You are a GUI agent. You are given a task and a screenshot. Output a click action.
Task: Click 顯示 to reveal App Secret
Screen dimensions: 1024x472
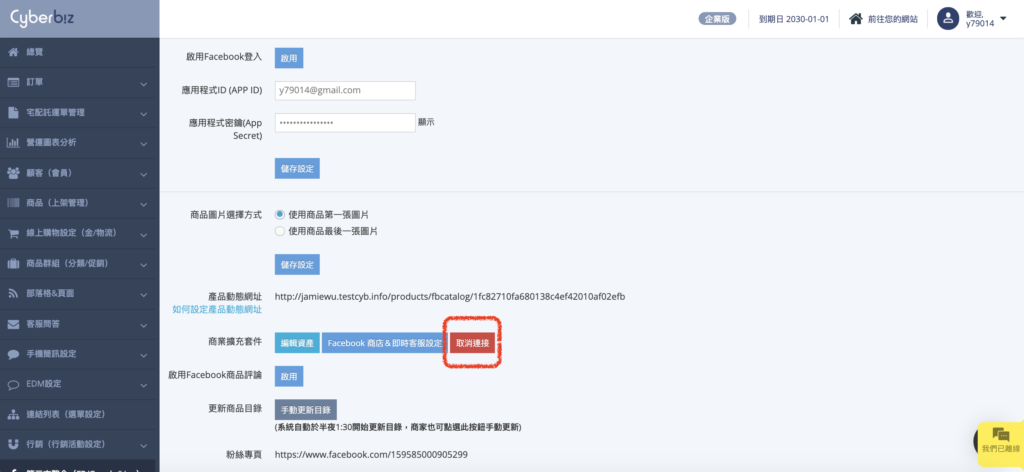(x=426, y=121)
